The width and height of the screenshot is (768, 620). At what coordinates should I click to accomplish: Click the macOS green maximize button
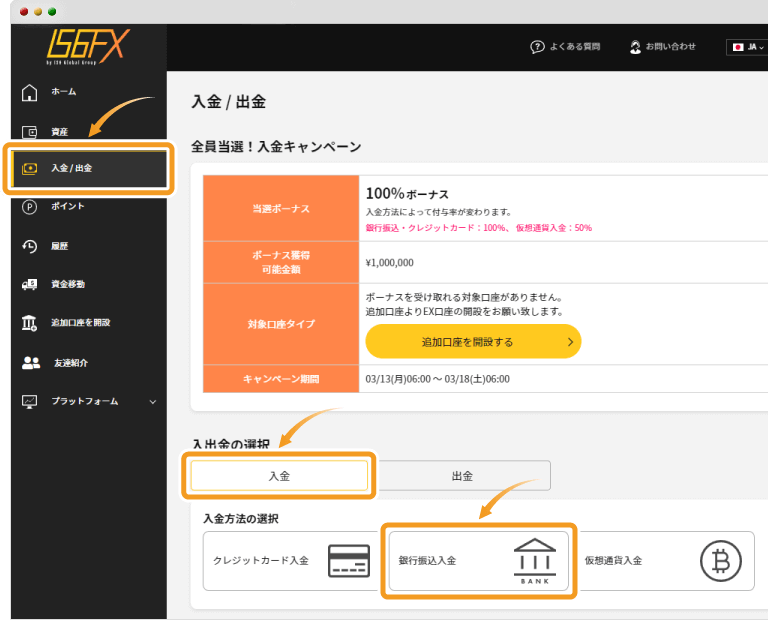(x=52, y=11)
